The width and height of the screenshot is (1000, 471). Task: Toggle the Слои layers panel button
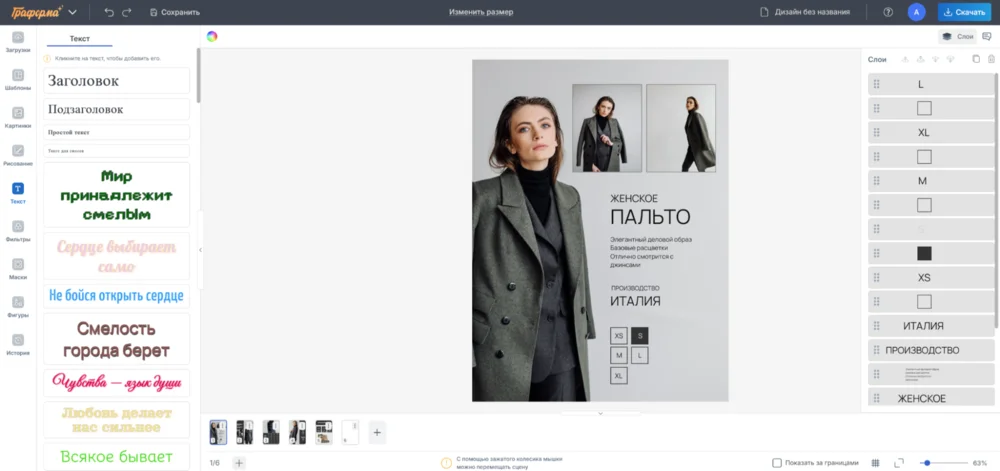point(958,36)
